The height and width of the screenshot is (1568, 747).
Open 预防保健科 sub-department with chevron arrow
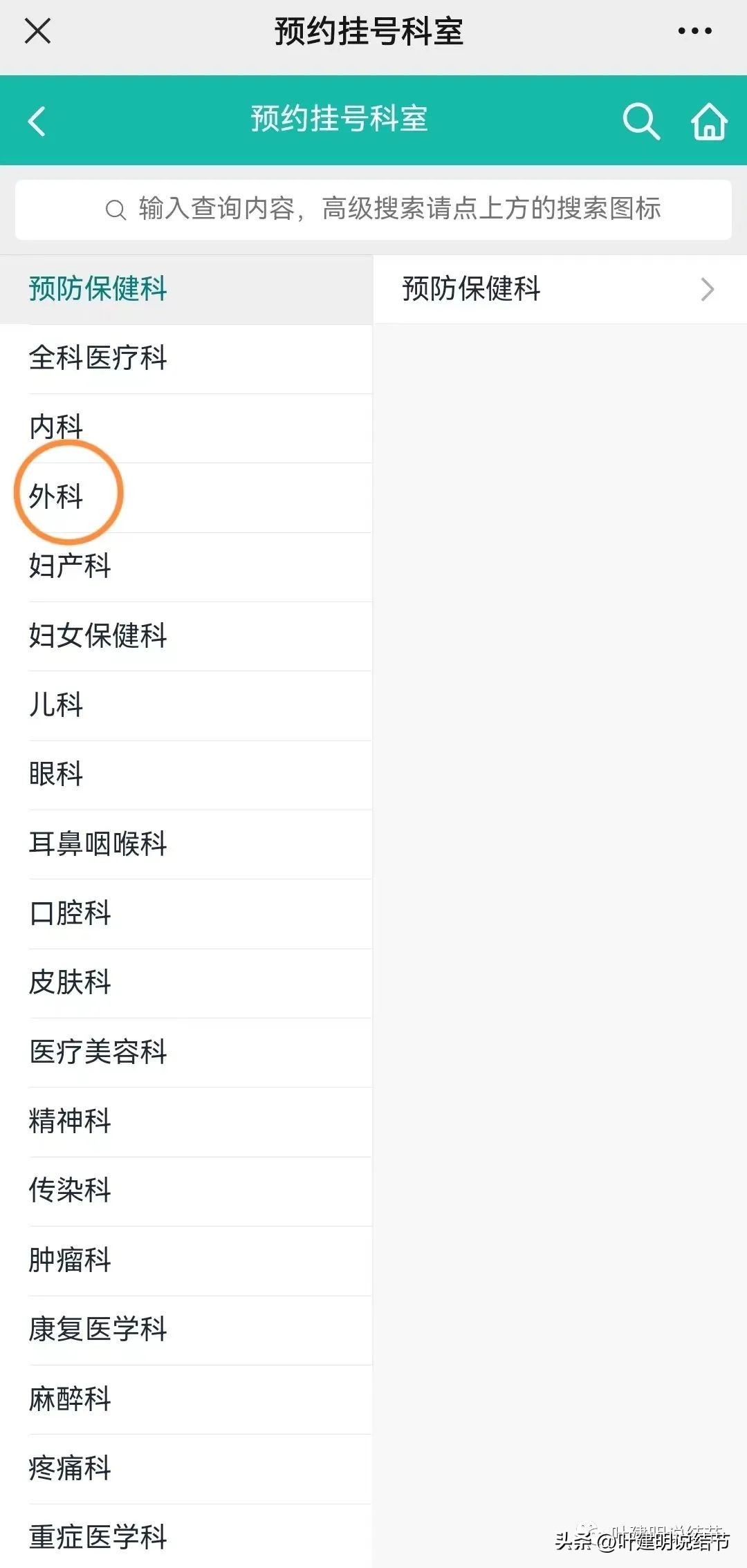pos(559,289)
